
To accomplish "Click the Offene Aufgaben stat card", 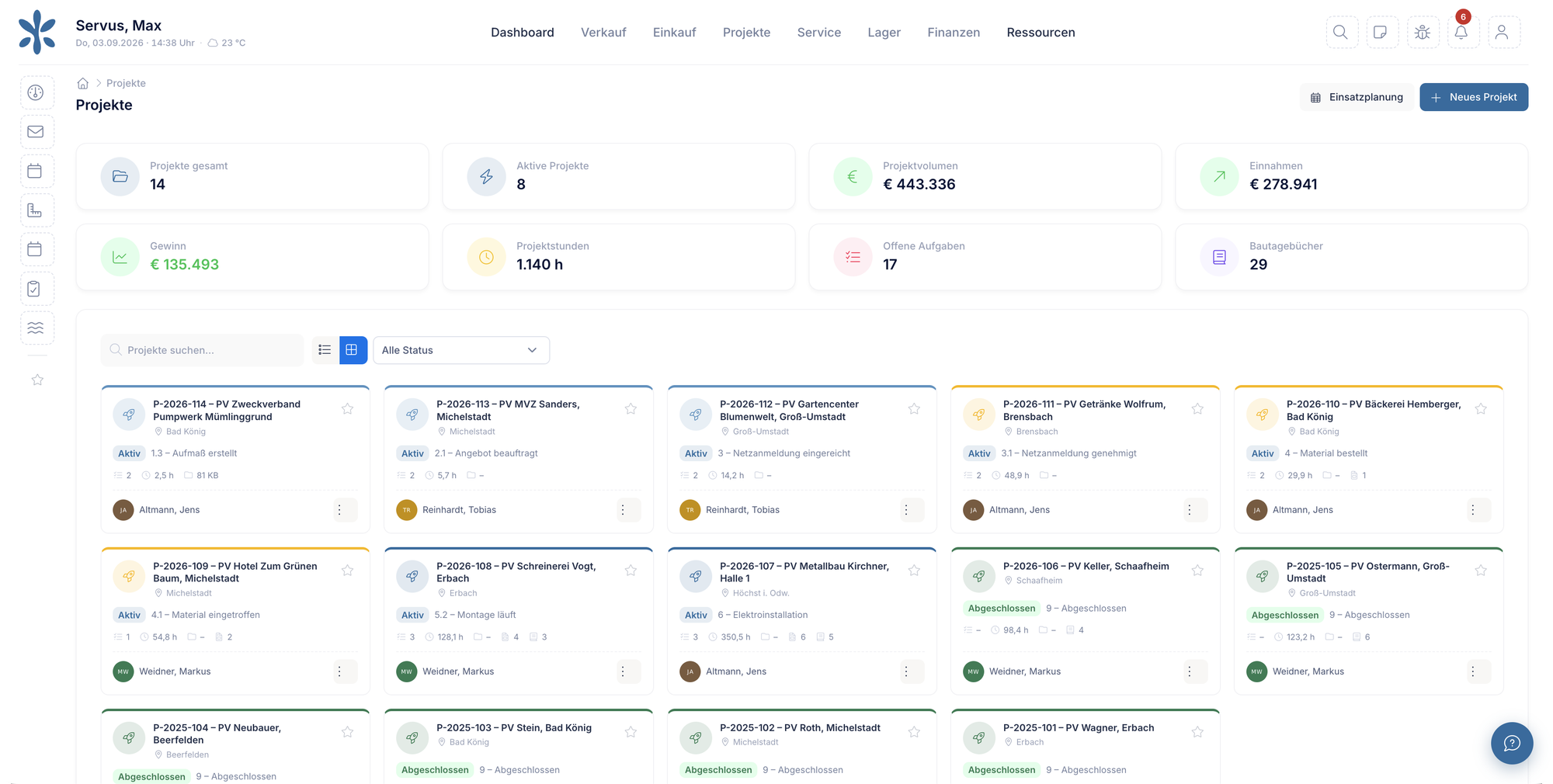I will click(x=985, y=257).
